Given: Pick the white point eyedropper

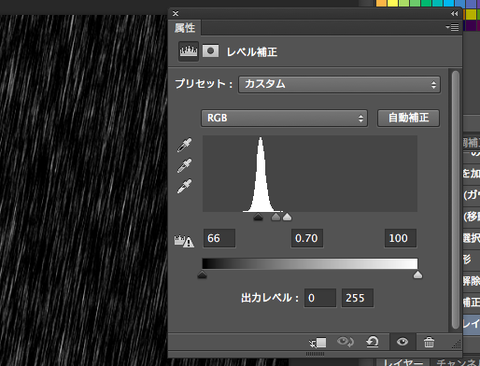Looking at the screenshot, I should [x=184, y=186].
